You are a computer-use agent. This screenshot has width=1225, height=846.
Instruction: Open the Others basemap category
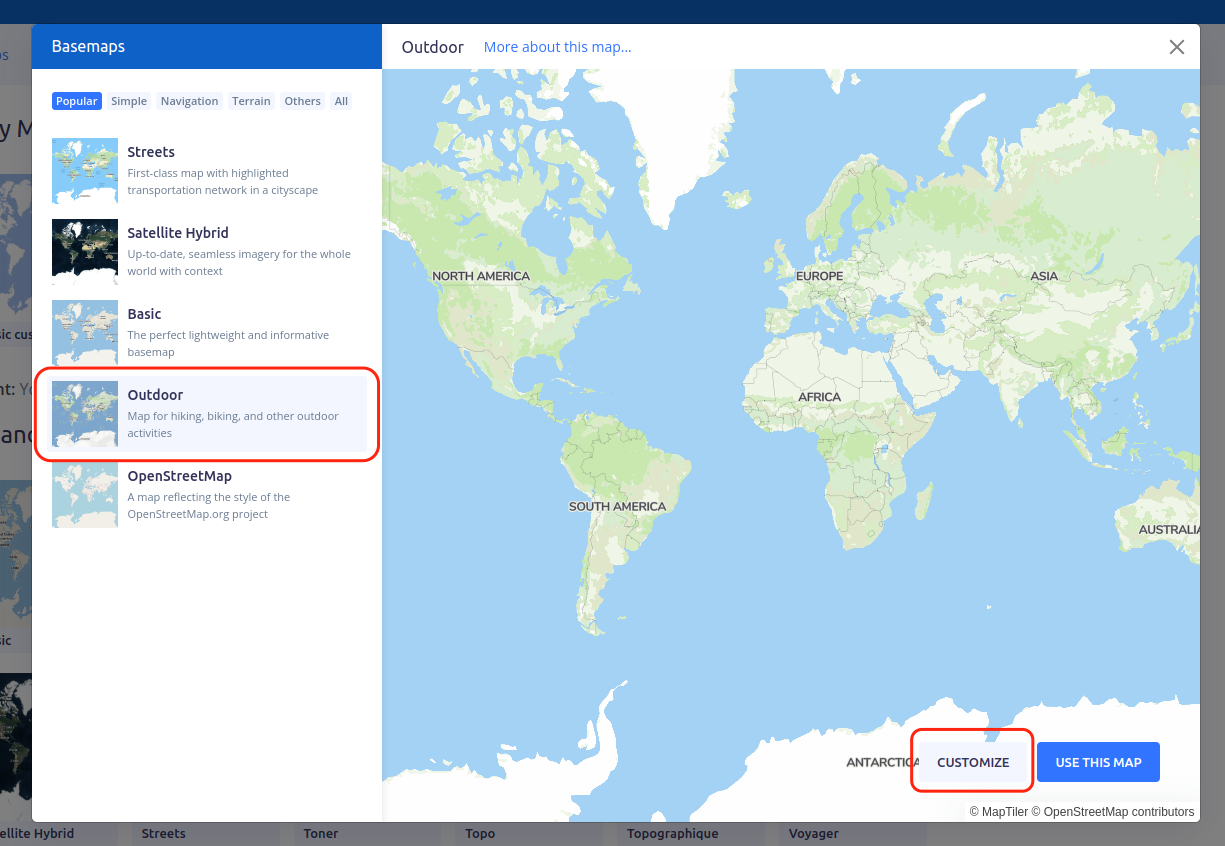point(302,101)
